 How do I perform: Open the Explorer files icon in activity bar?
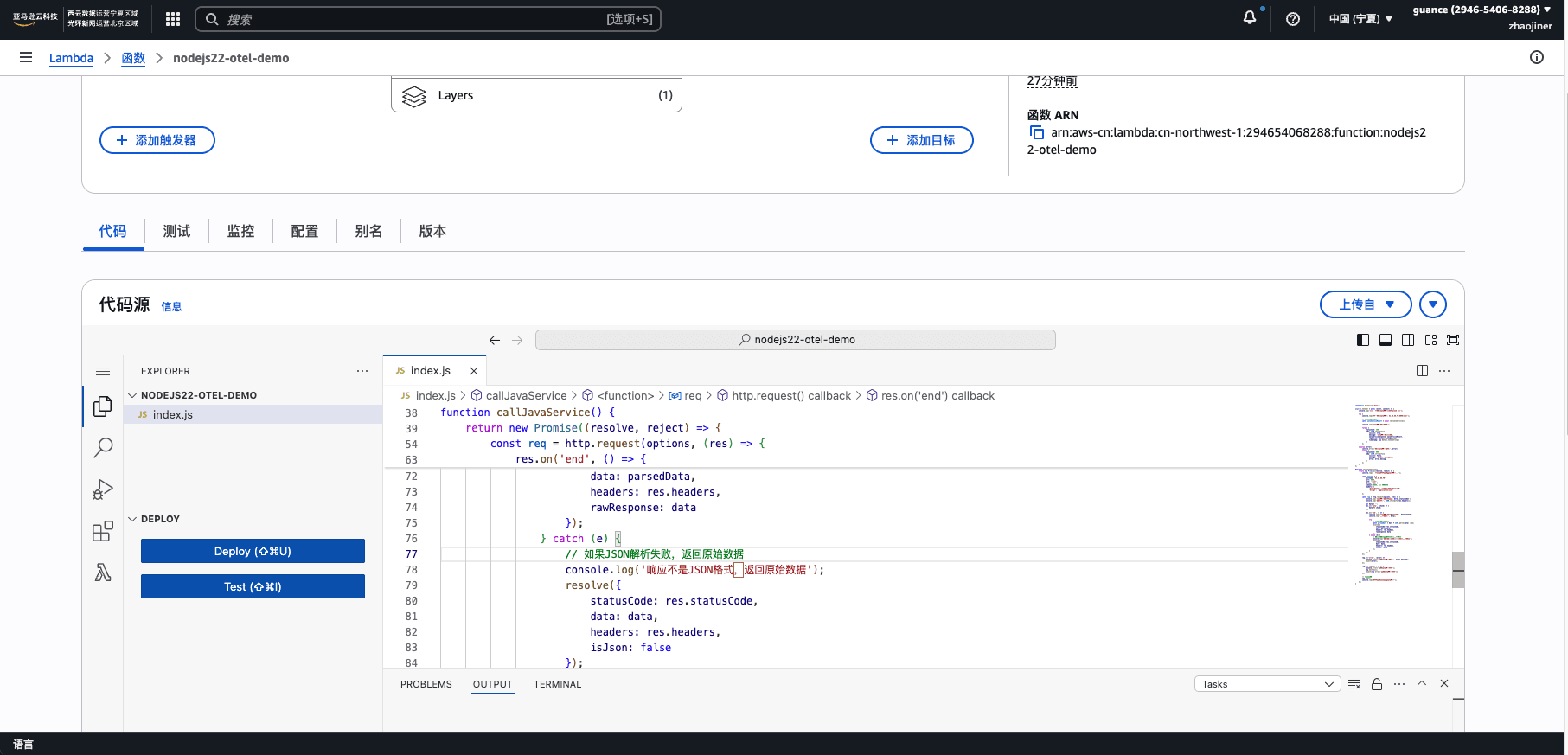[x=103, y=406]
